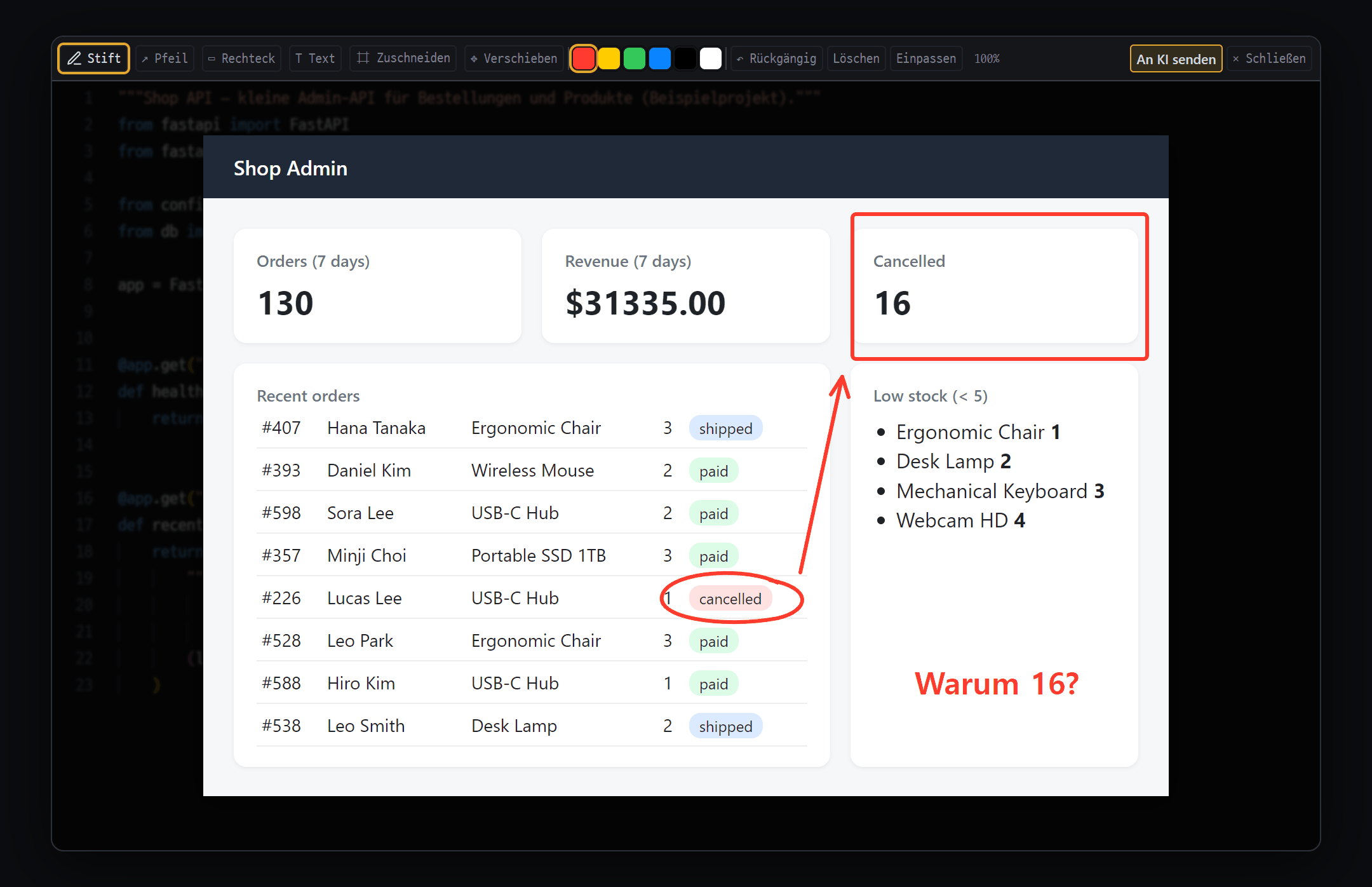Image resolution: width=1372 pixels, height=887 pixels.
Task: Click the Shop Admin header title
Action: [x=290, y=168]
